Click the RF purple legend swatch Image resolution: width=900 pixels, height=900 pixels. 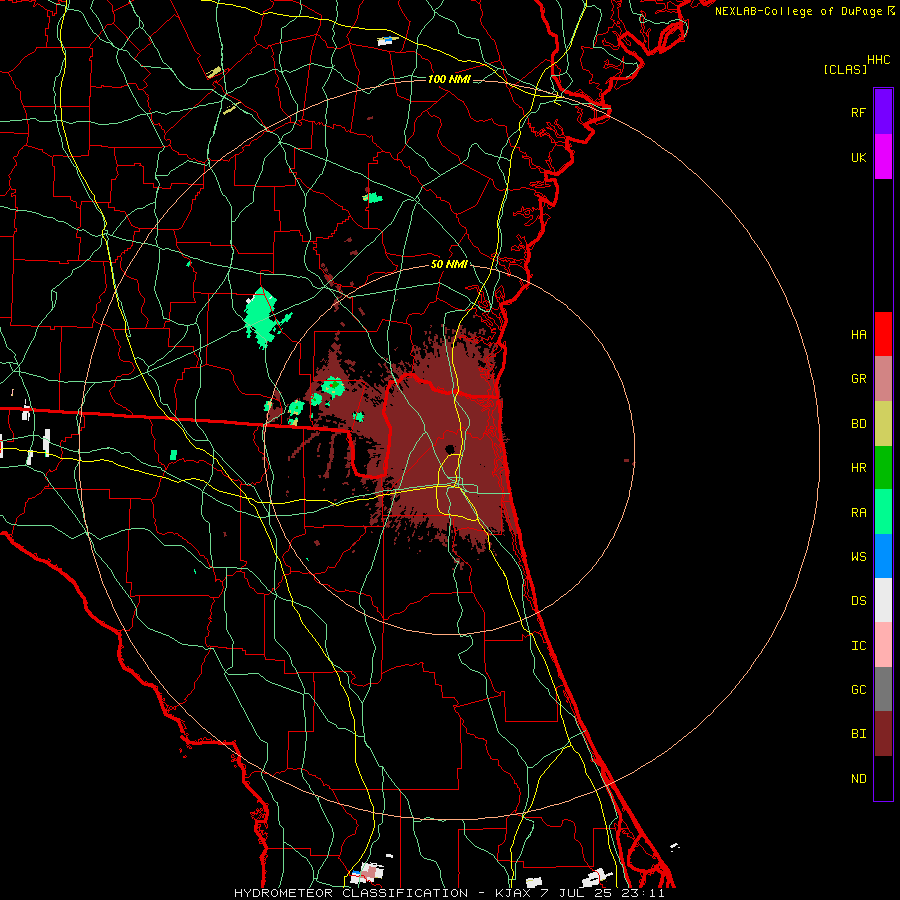tap(883, 112)
